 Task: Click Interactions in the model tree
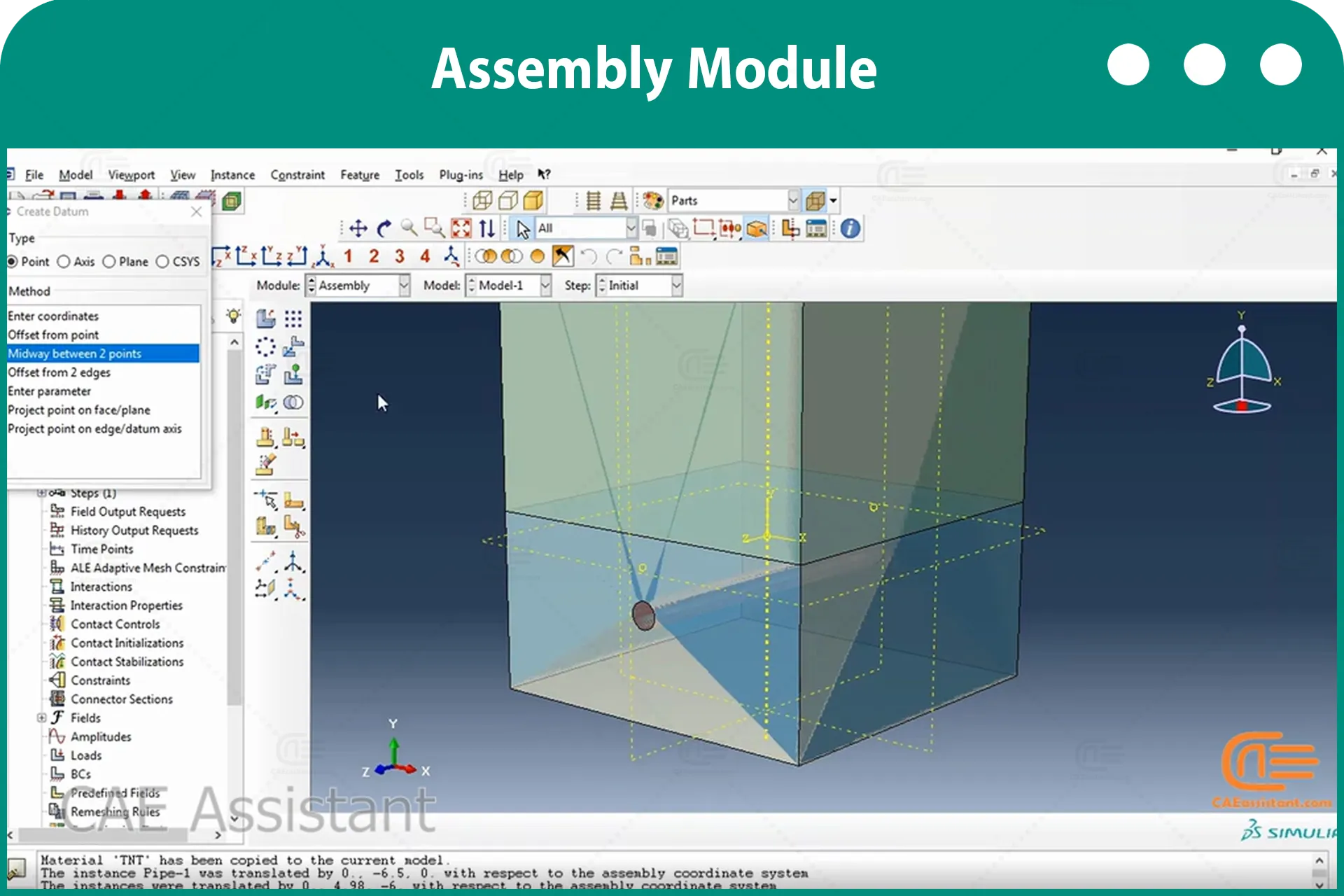click(x=101, y=587)
